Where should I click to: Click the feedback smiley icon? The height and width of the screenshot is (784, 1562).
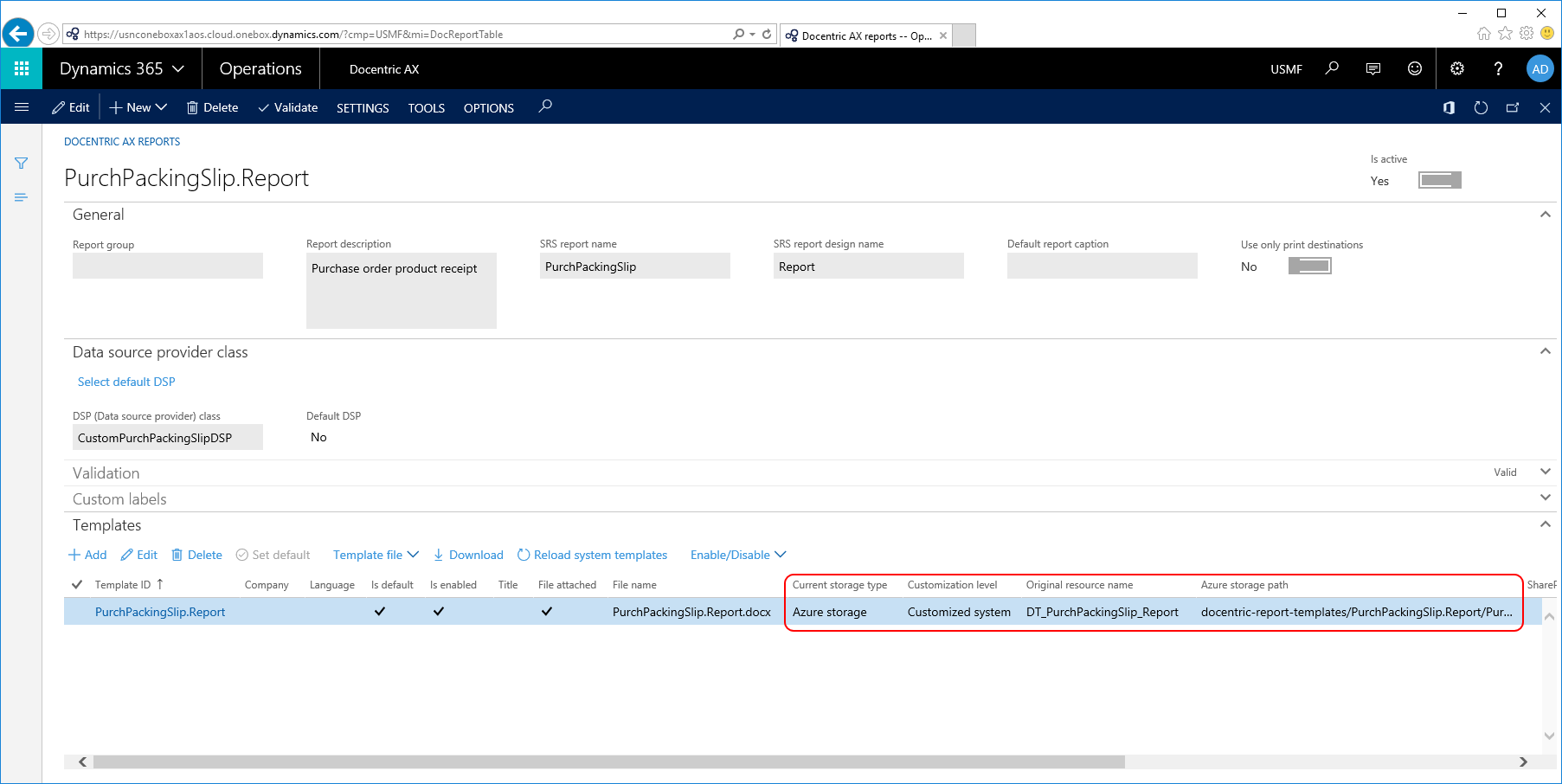click(1415, 68)
